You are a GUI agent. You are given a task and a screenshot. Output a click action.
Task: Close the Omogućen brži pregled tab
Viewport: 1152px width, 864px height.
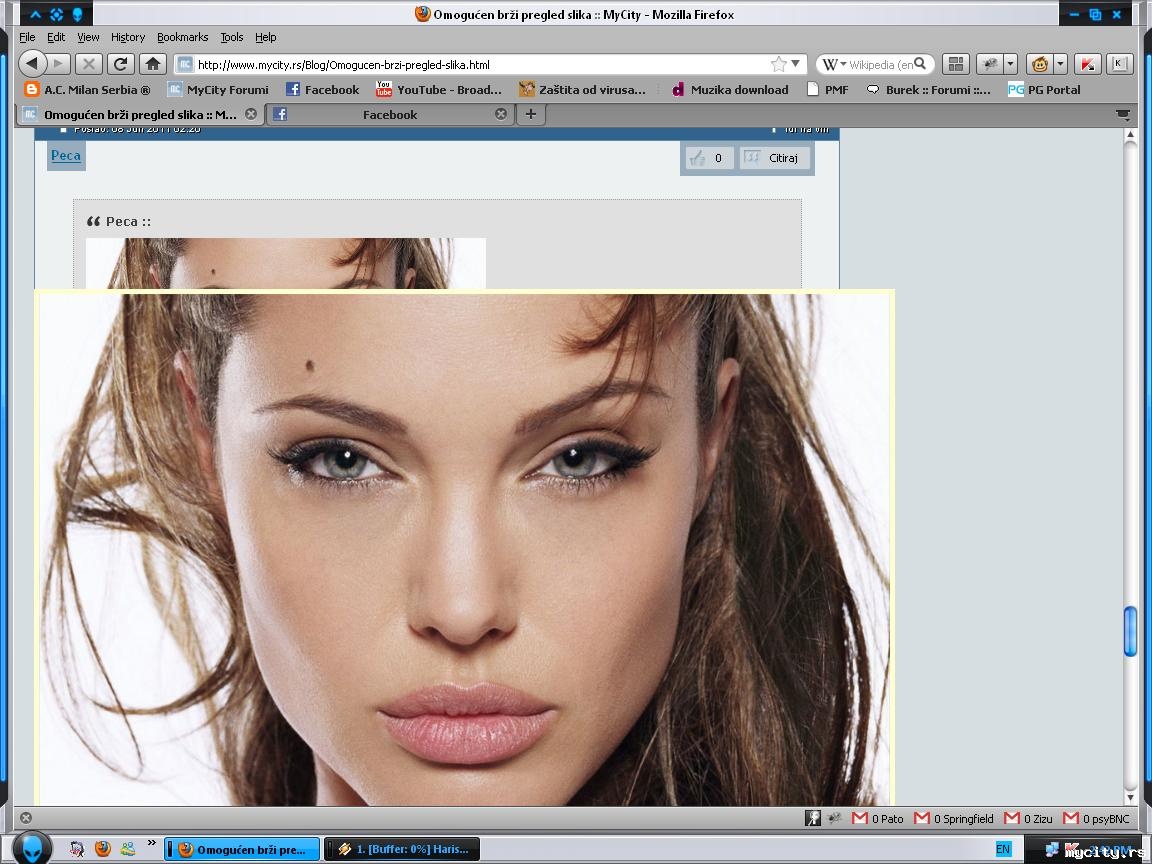[251, 114]
